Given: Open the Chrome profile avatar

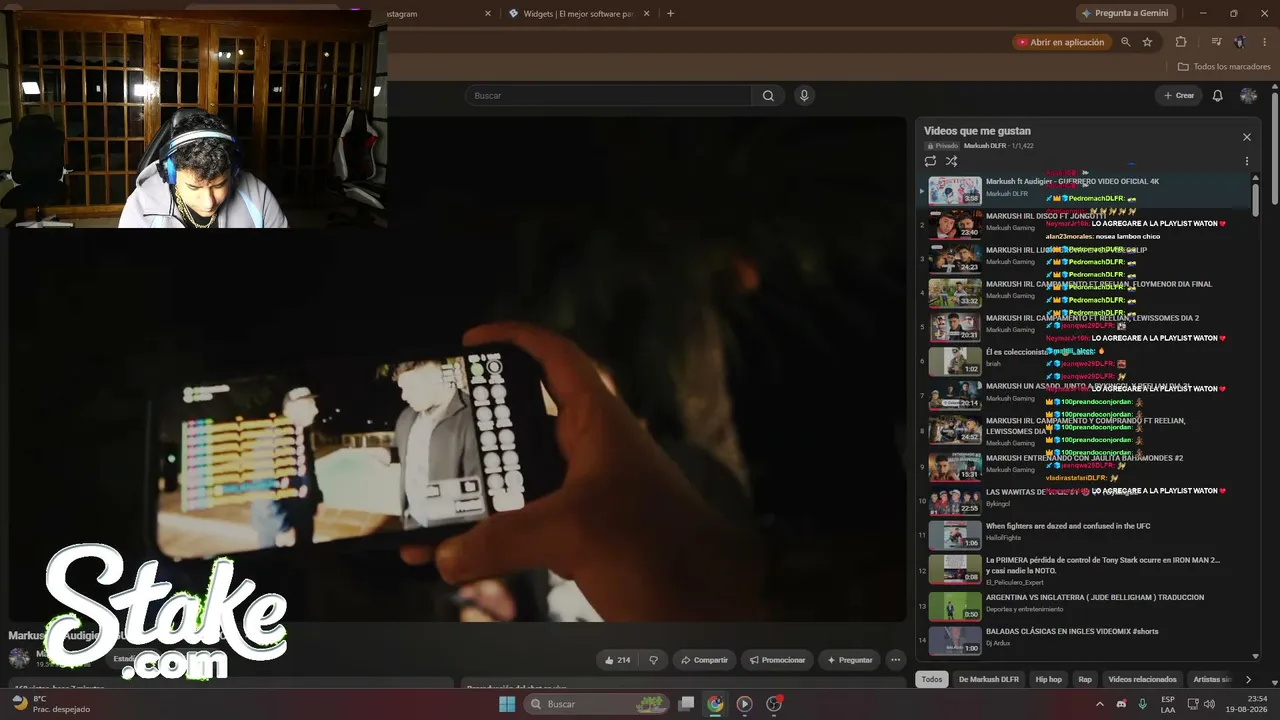Looking at the screenshot, I should 1240,42.
